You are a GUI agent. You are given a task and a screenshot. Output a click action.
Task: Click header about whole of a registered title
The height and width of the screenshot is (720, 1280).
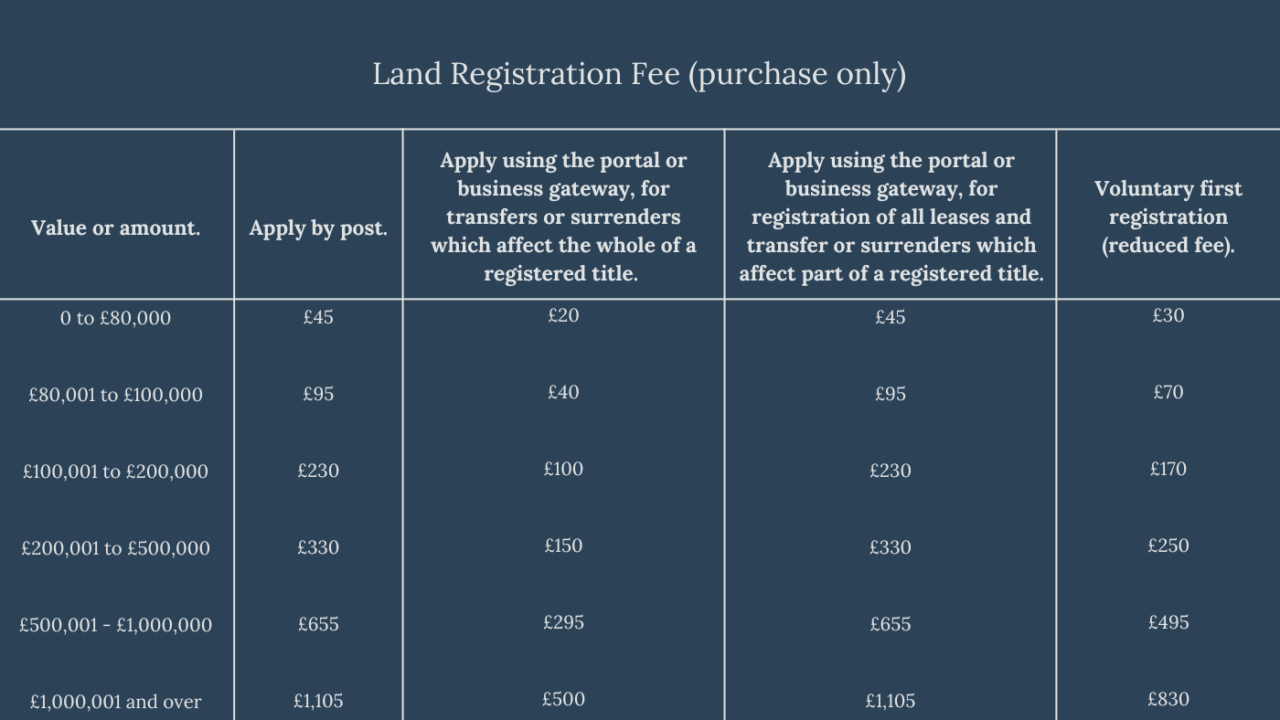pyautogui.click(x=563, y=217)
